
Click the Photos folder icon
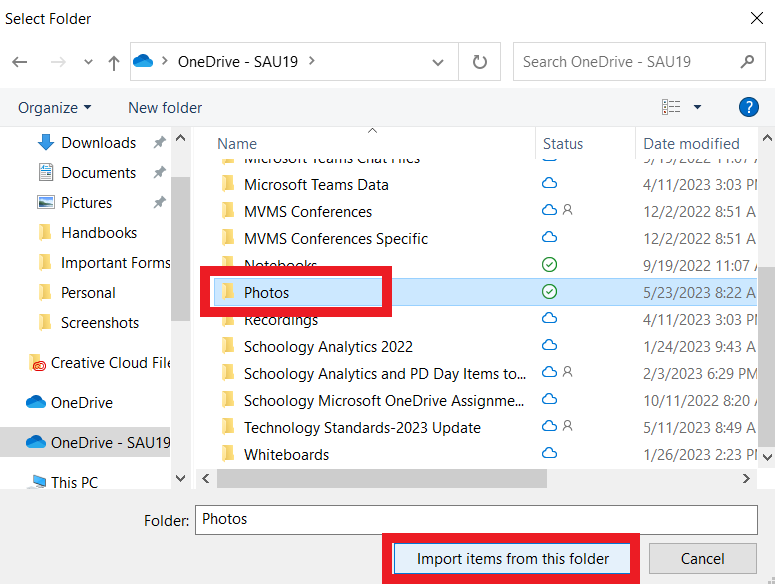pos(228,292)
